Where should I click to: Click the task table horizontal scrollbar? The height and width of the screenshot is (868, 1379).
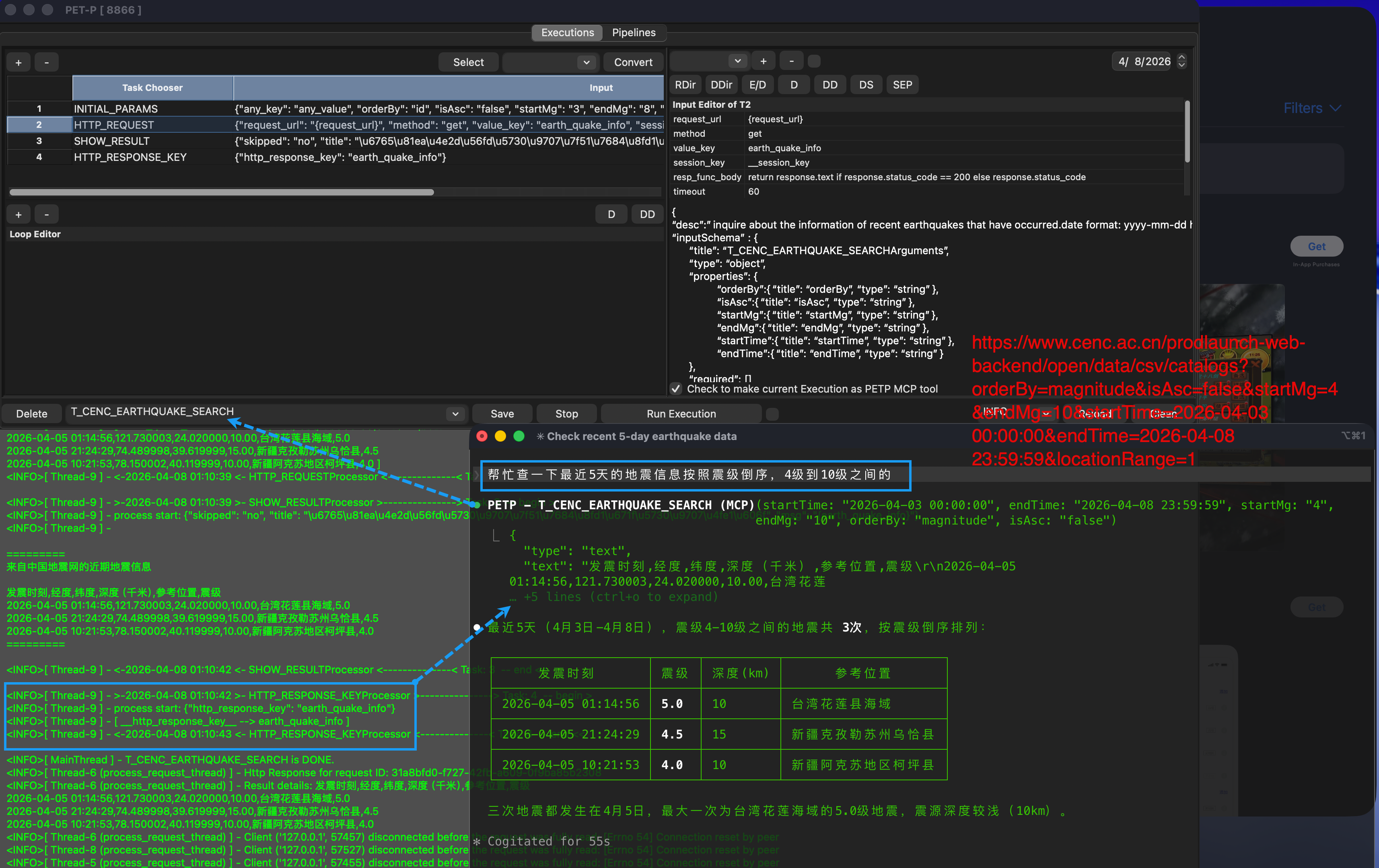221,192
